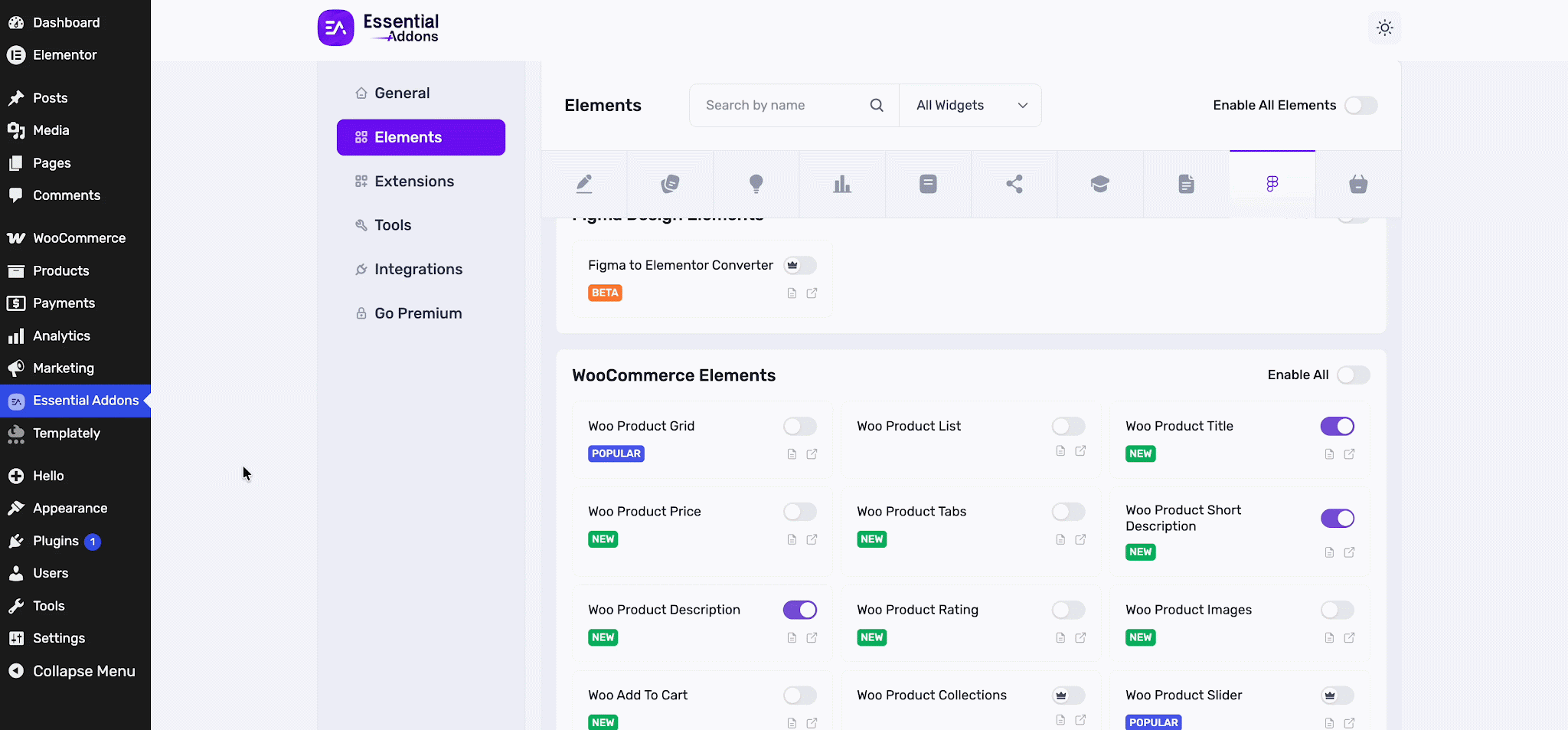The width and height of the screenshot is (1568, 730).
Task: Click Collapse Menu button
Action: pyautogui.click(x=75, y=671)
